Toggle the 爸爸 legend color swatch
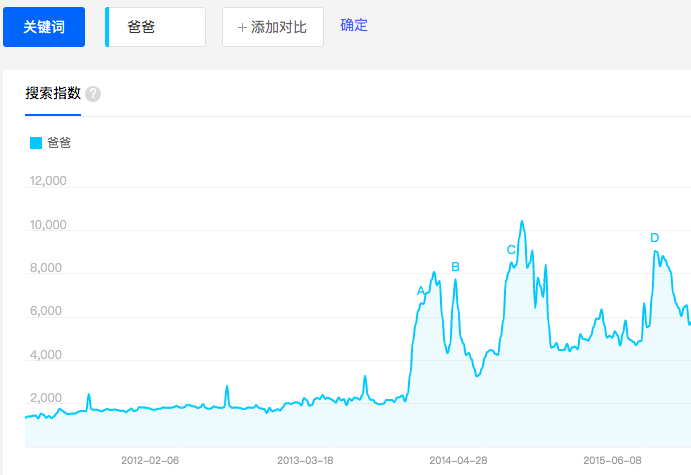Image resolution: width=691 pixels, height=475 pixels. click(36, 143)
